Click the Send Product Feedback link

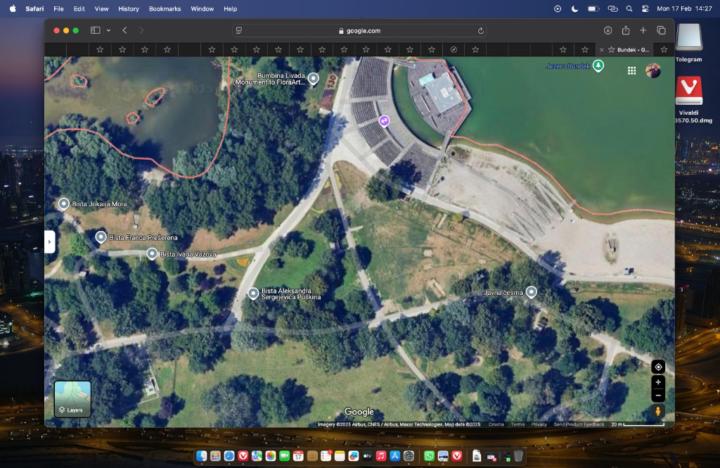pos(577,424)
